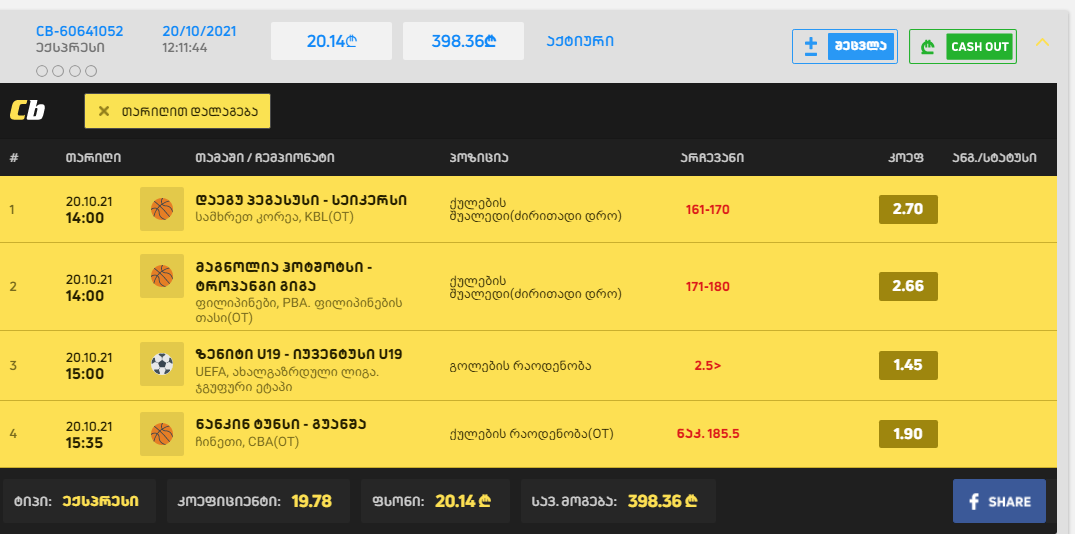
Task: Click the ტიპი: ექსპრესი summary box
Action: 80,501
